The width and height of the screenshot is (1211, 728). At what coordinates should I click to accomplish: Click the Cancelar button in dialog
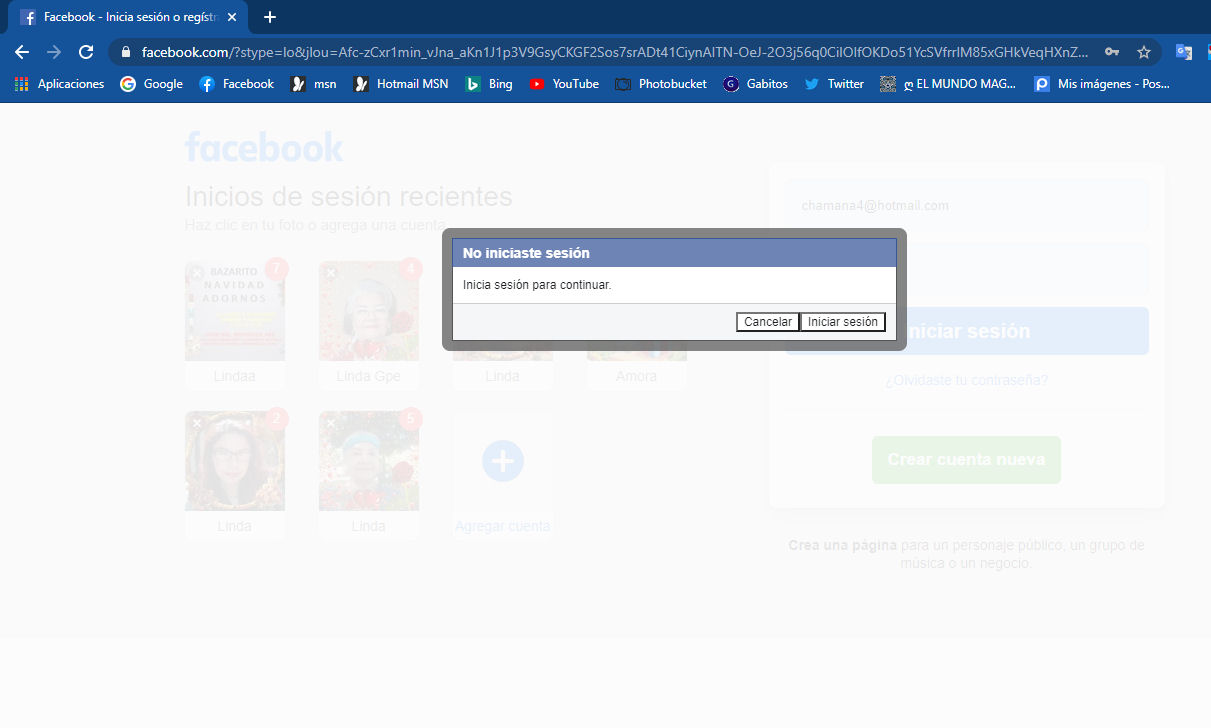[x=768, y=322]
